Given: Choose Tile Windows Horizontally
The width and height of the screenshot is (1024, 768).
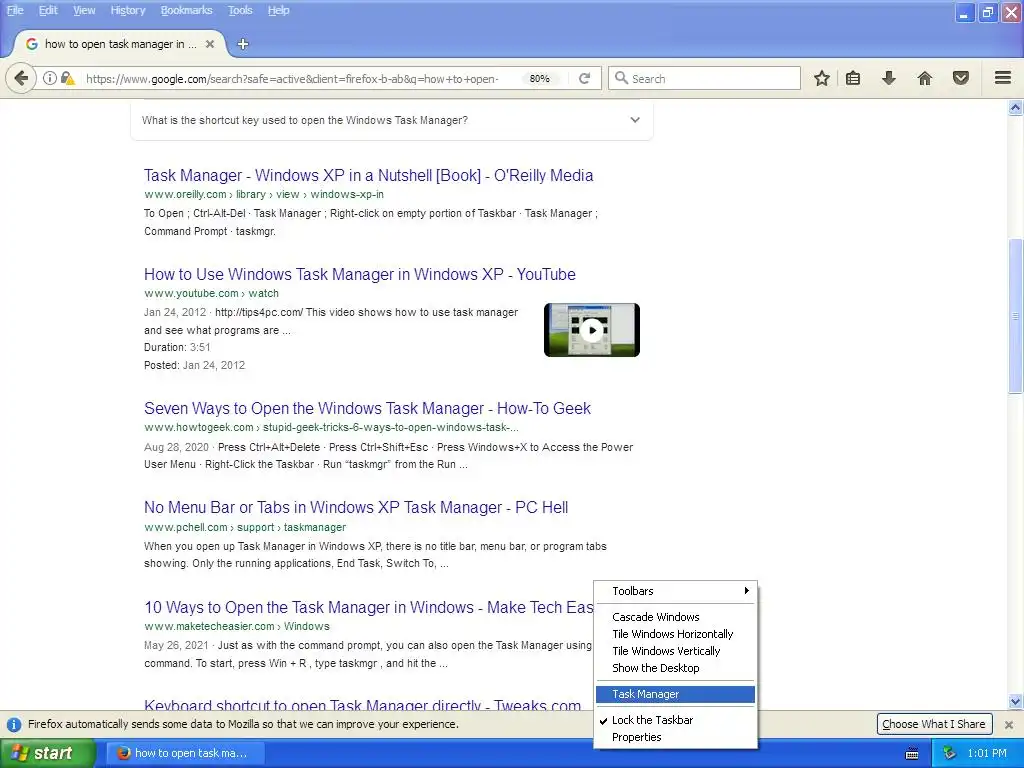Looking at the screenshot, I should pos(675,634).
